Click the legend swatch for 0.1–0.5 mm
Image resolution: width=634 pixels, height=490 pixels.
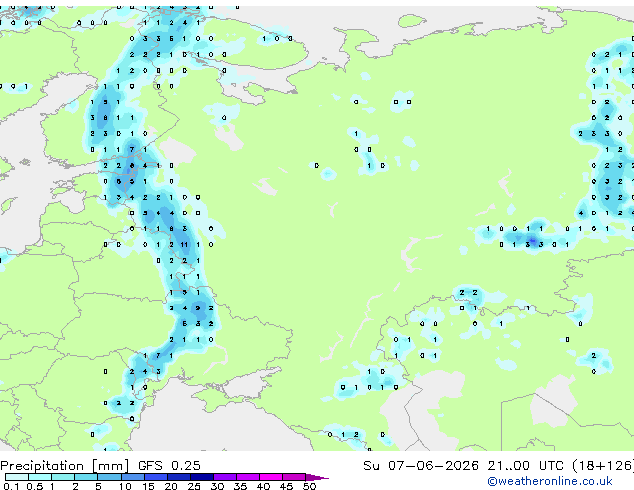pos(17,477)
